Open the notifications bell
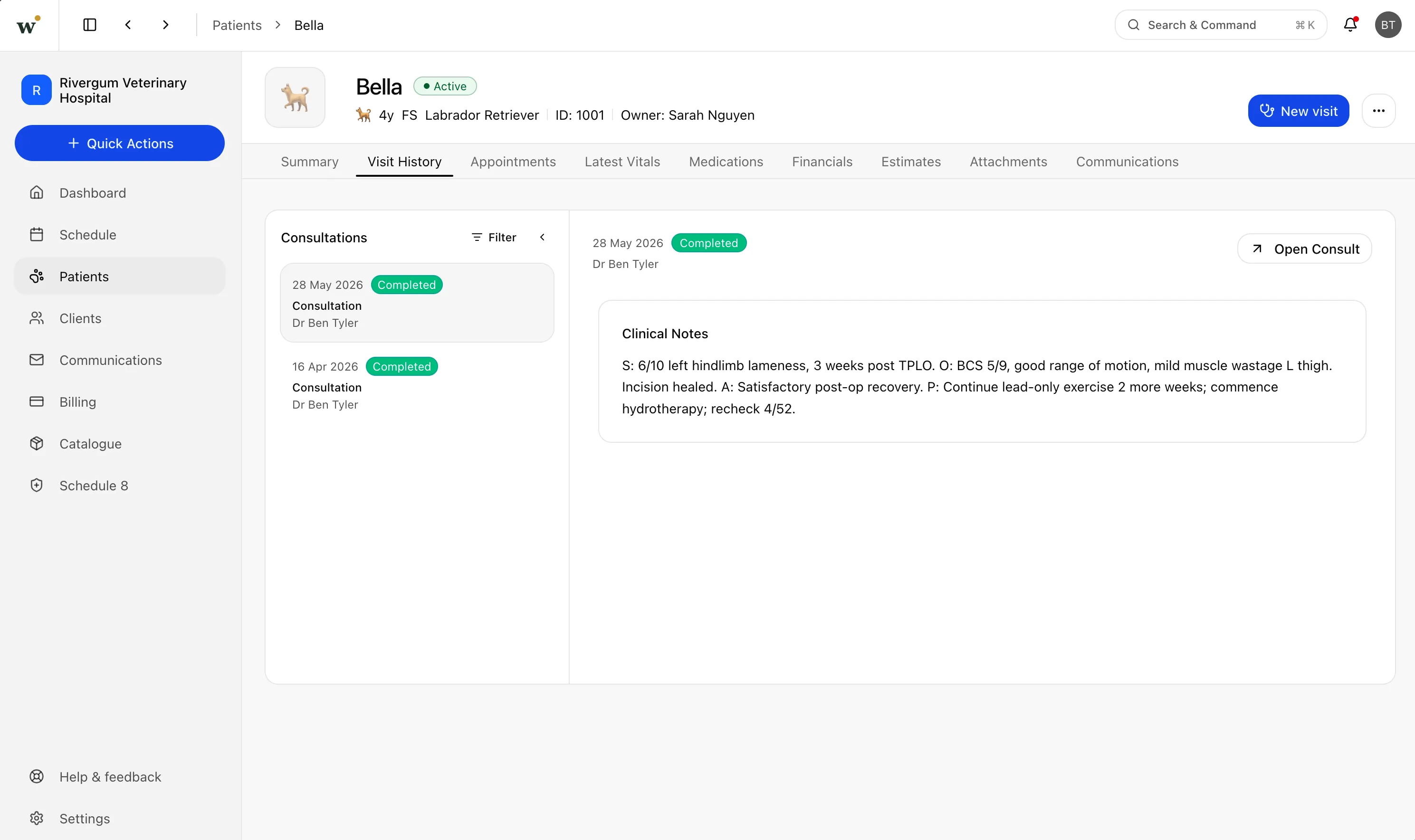 [x=1350, y=25]
